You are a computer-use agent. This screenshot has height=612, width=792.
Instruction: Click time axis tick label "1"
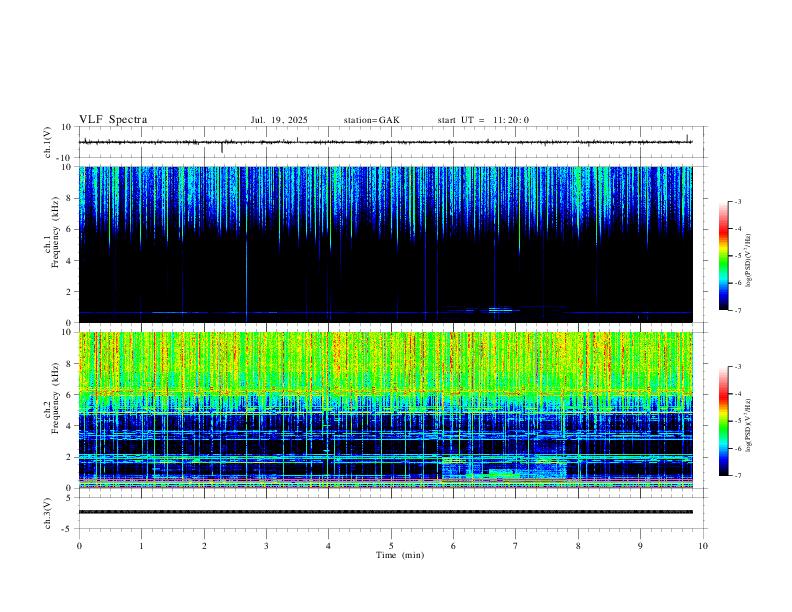(x=141, y=546)
